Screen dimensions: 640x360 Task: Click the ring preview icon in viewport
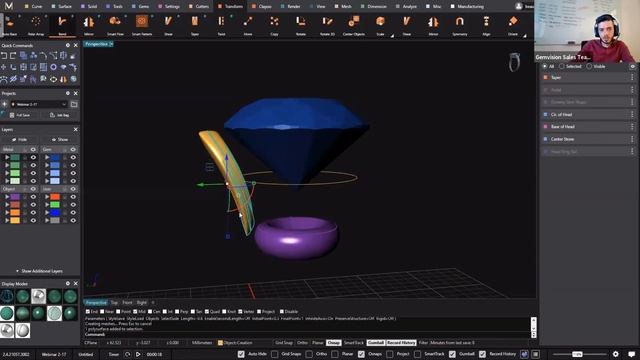(x=514, y=62)
